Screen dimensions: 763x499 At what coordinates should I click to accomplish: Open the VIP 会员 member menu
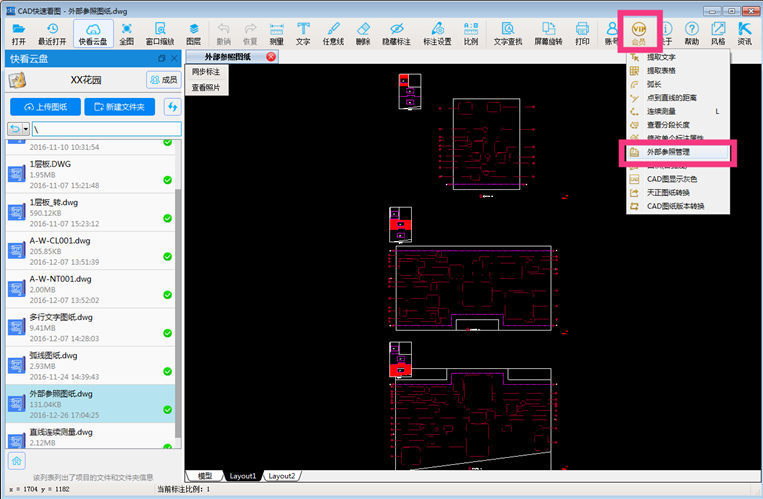click(x=639, y=34)
